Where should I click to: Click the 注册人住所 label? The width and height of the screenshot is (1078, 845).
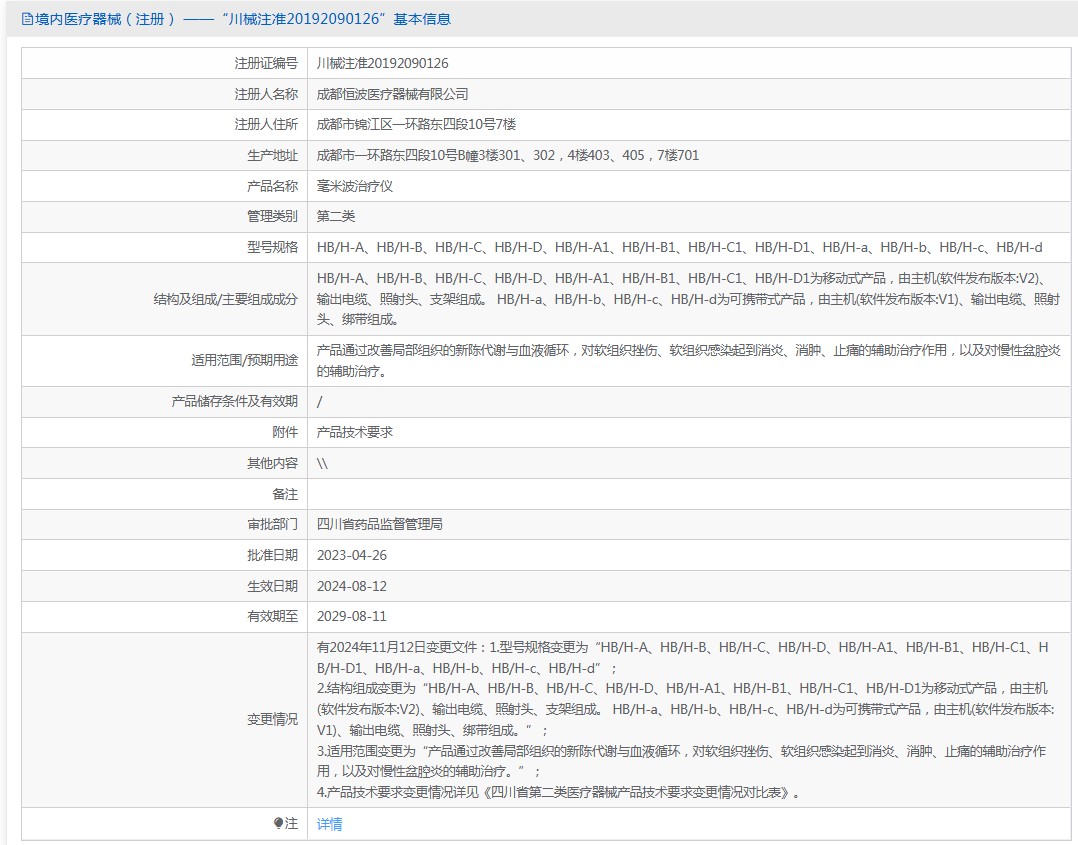click(266, 124)
